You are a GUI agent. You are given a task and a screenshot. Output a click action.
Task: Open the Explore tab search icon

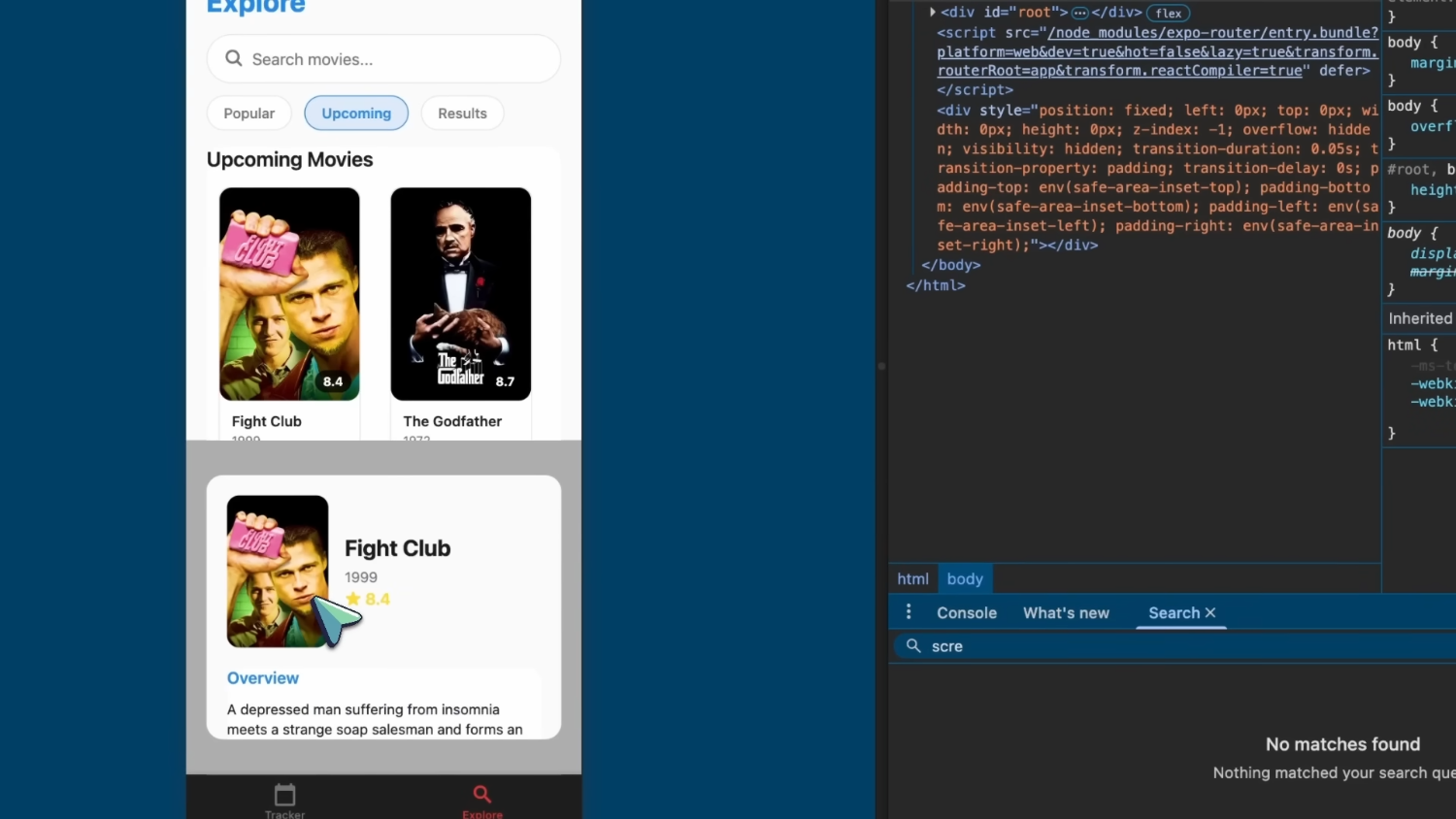point(482,794)
